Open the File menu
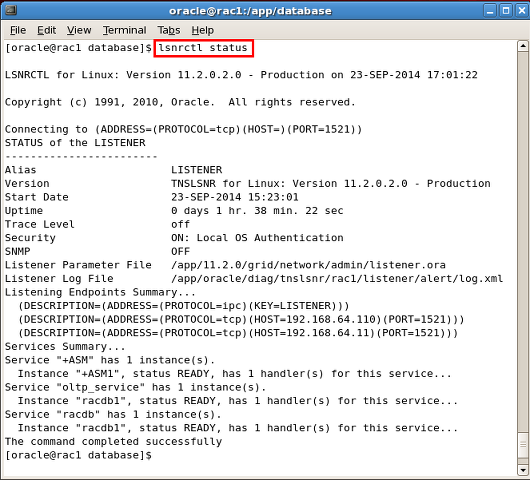Screen dimensions: 530x480 click(x=18, y=30)
